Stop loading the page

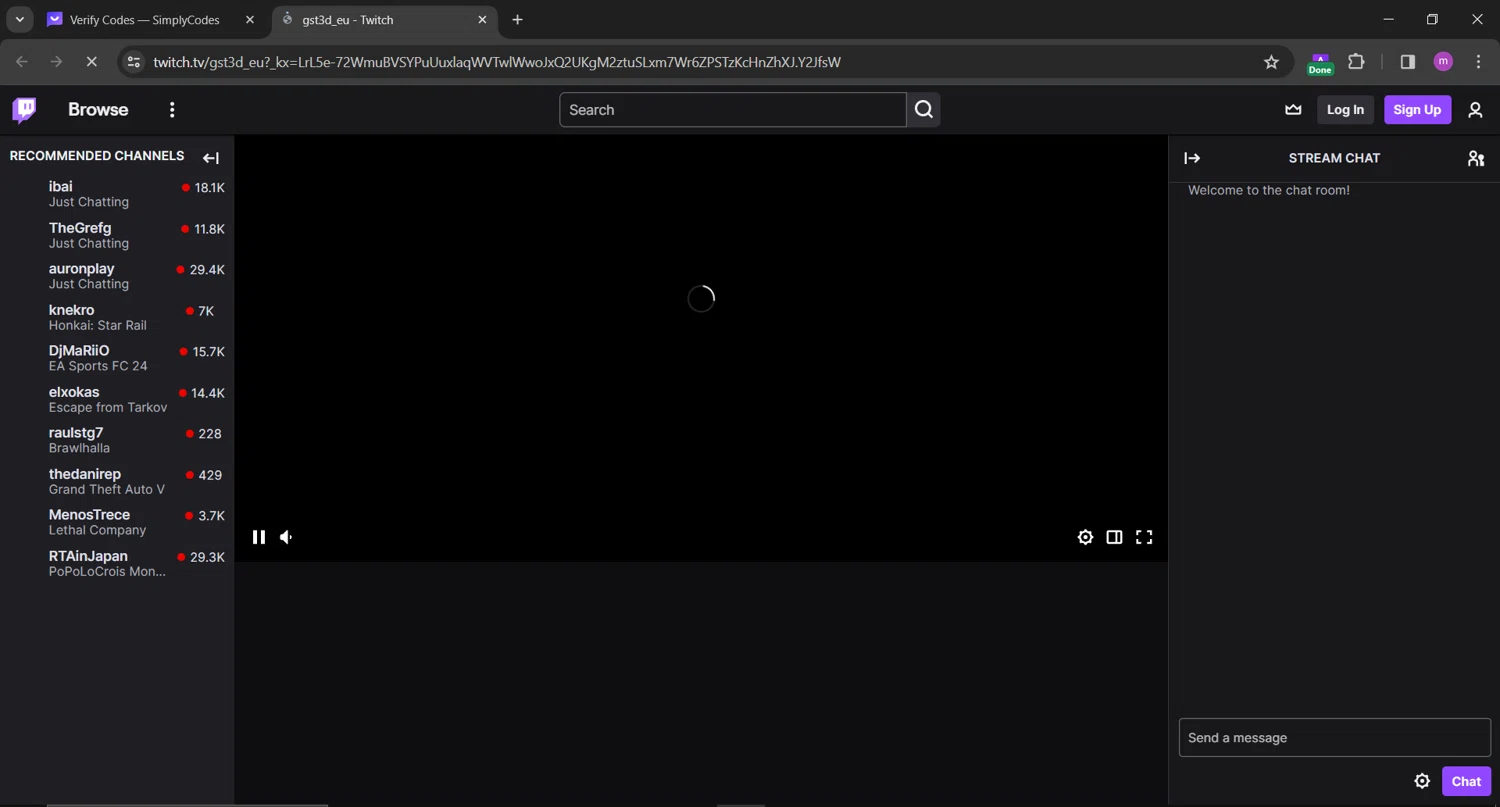(x=91, y=62)
